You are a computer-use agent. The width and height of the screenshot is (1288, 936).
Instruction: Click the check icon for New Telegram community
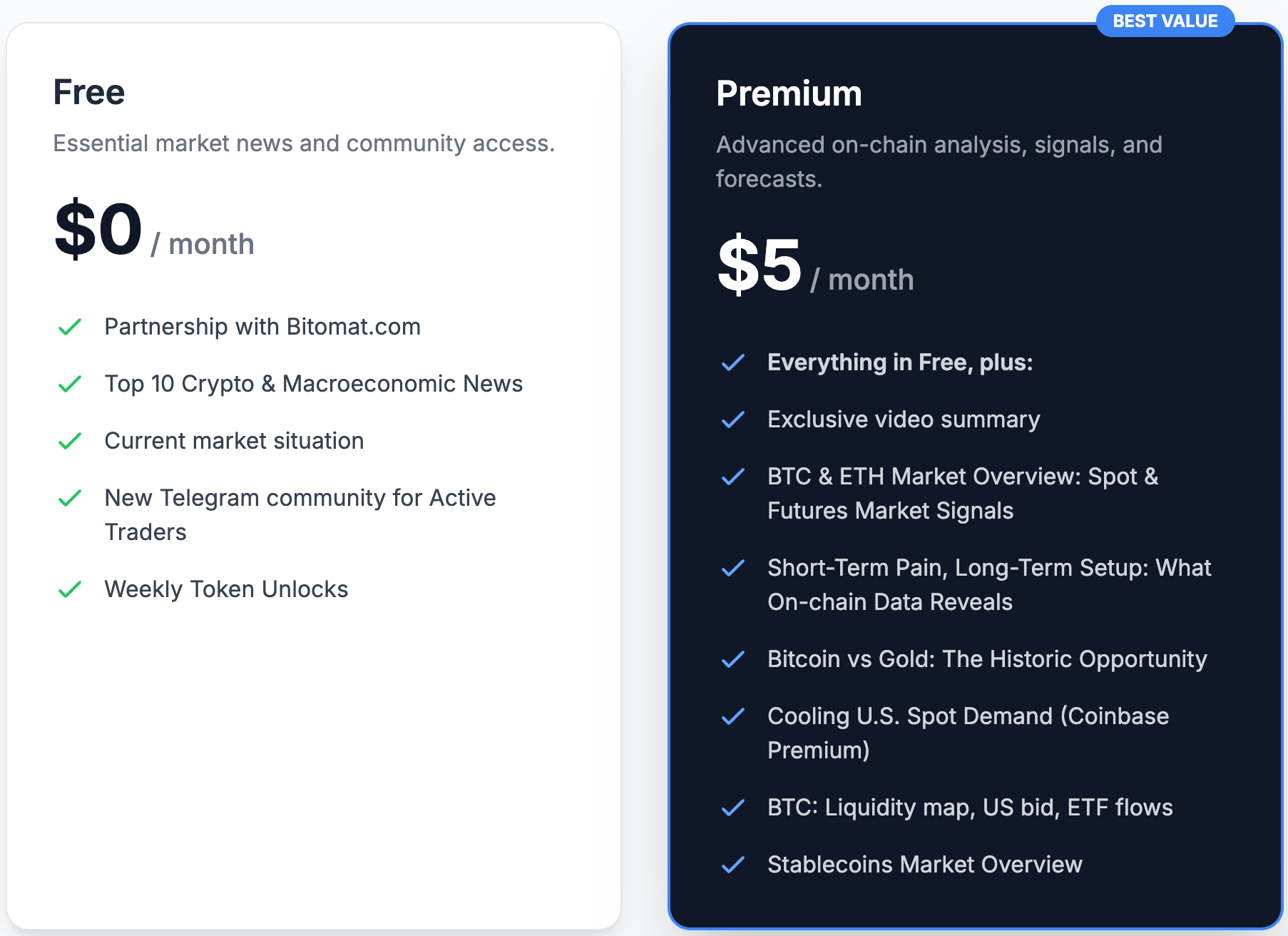(x=70, y=498)
